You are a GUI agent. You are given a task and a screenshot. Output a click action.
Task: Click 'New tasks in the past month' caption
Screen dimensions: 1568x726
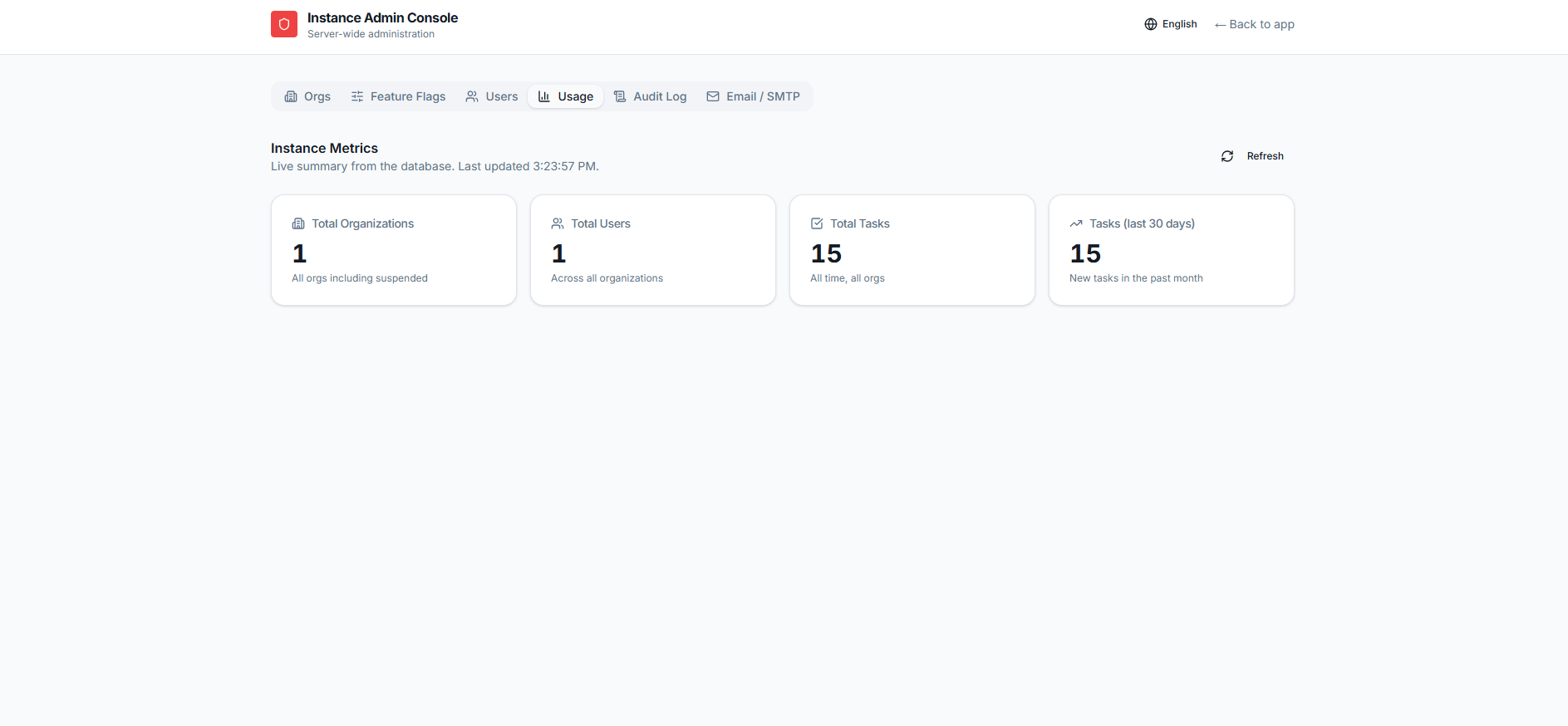tap(1136, 278)
